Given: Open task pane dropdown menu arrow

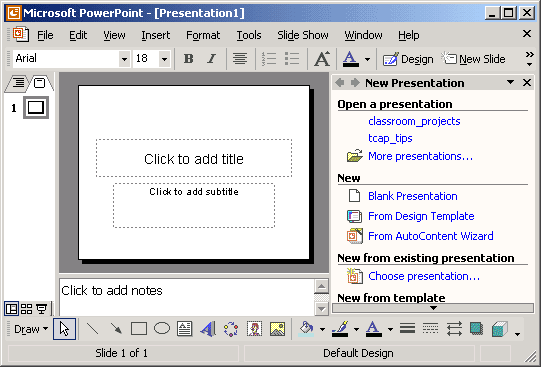Looking at the screenshot, I should coord(510,82).
